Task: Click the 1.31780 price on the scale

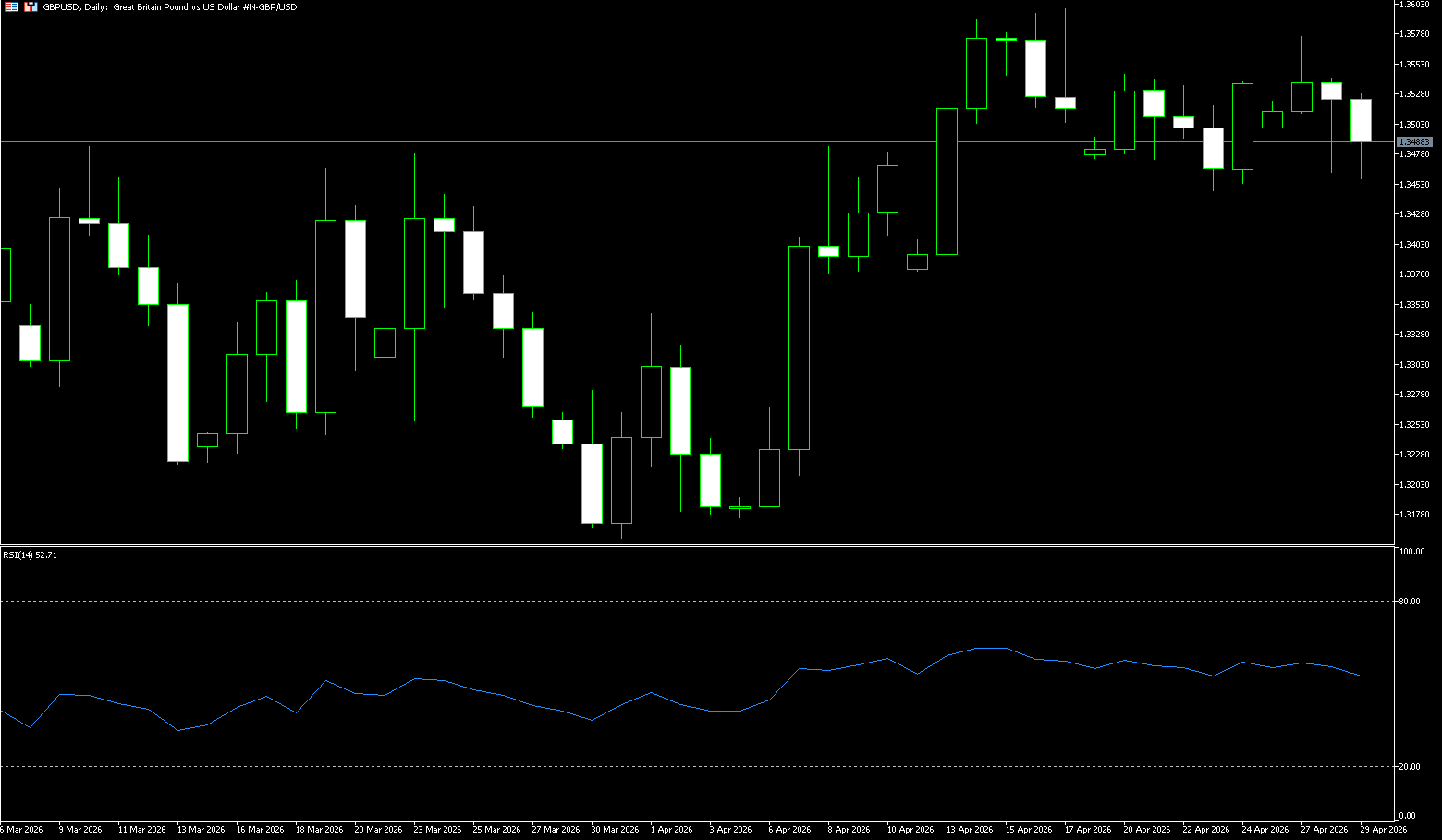Action: [1415, 515]
